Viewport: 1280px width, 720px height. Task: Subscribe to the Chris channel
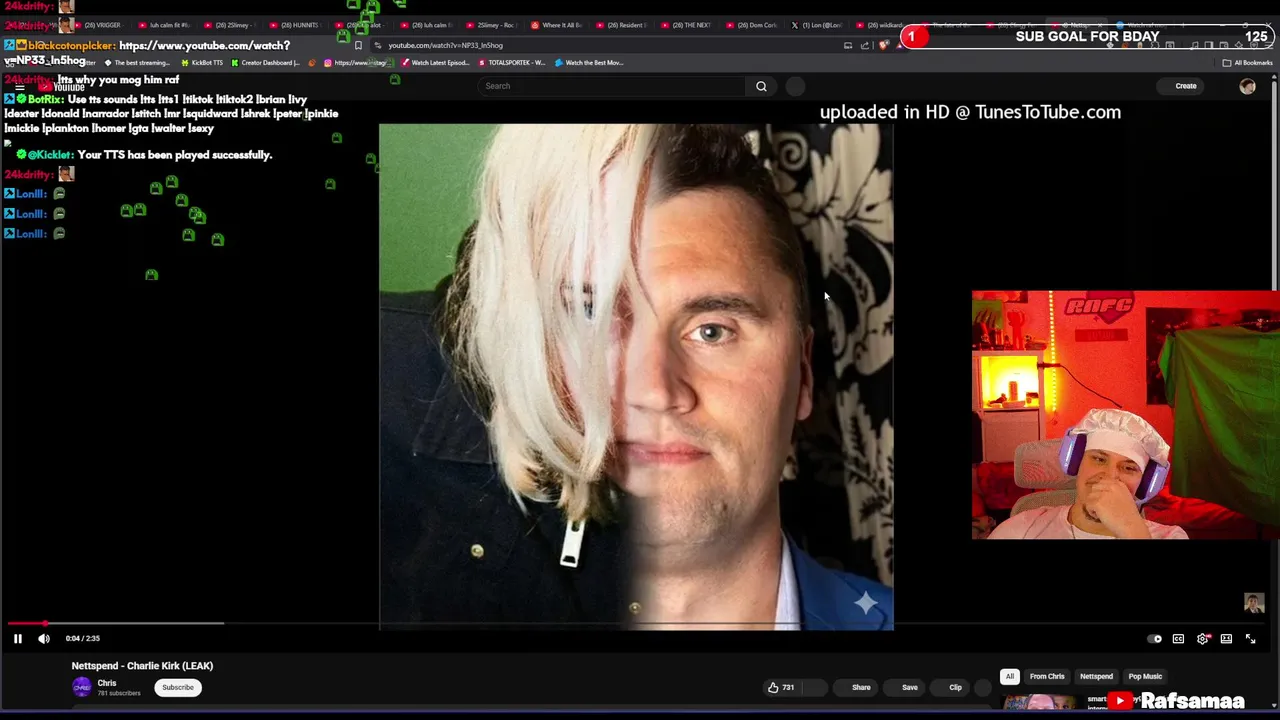pos(178,687)
